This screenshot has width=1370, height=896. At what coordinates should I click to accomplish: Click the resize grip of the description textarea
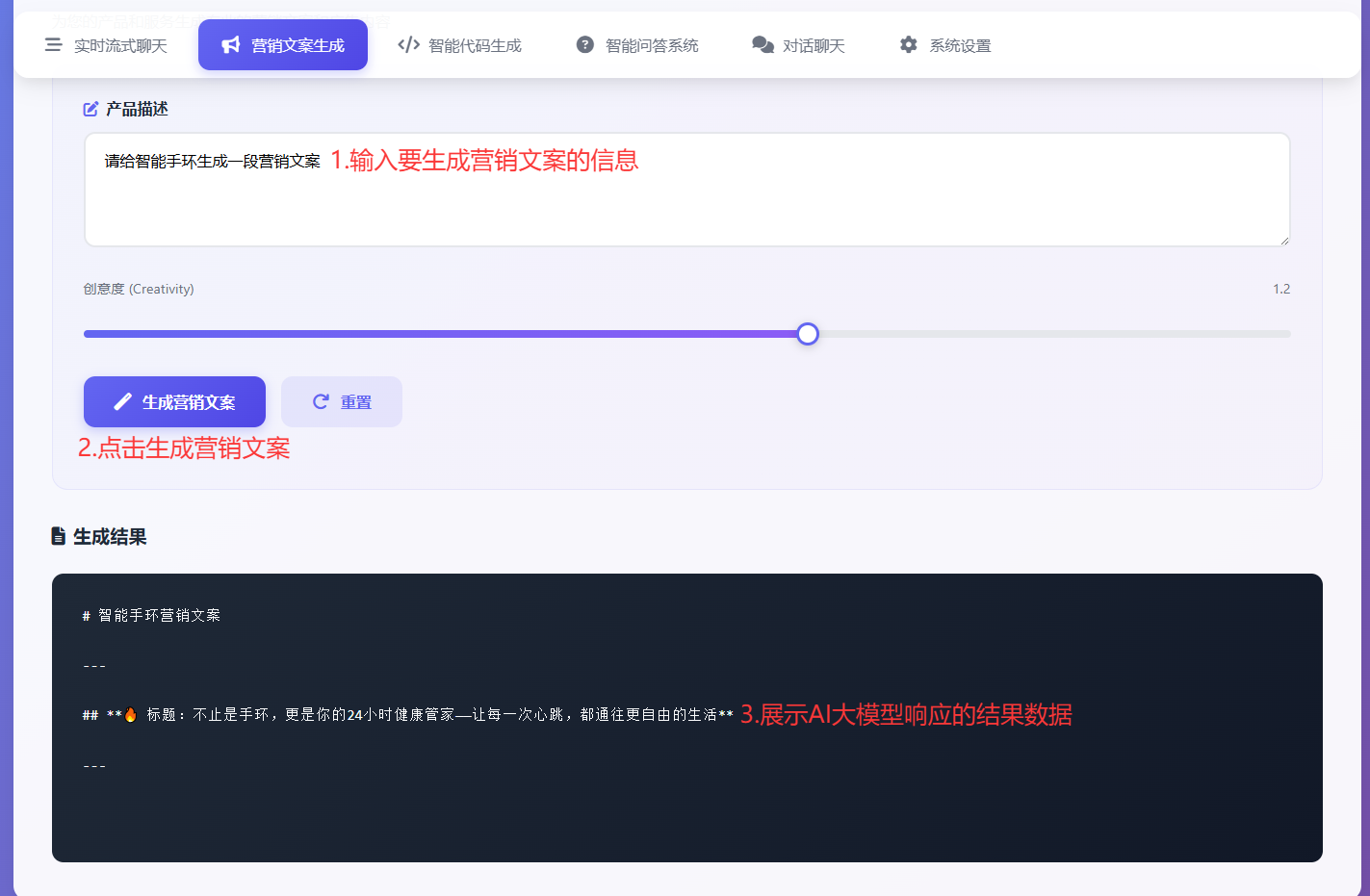coord(1284,241)
